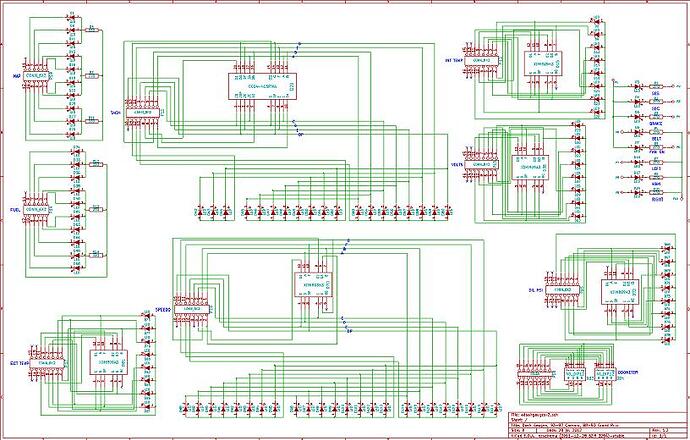Select the speedometer driver IC chip
690x440 pixels.
[313, 284]
